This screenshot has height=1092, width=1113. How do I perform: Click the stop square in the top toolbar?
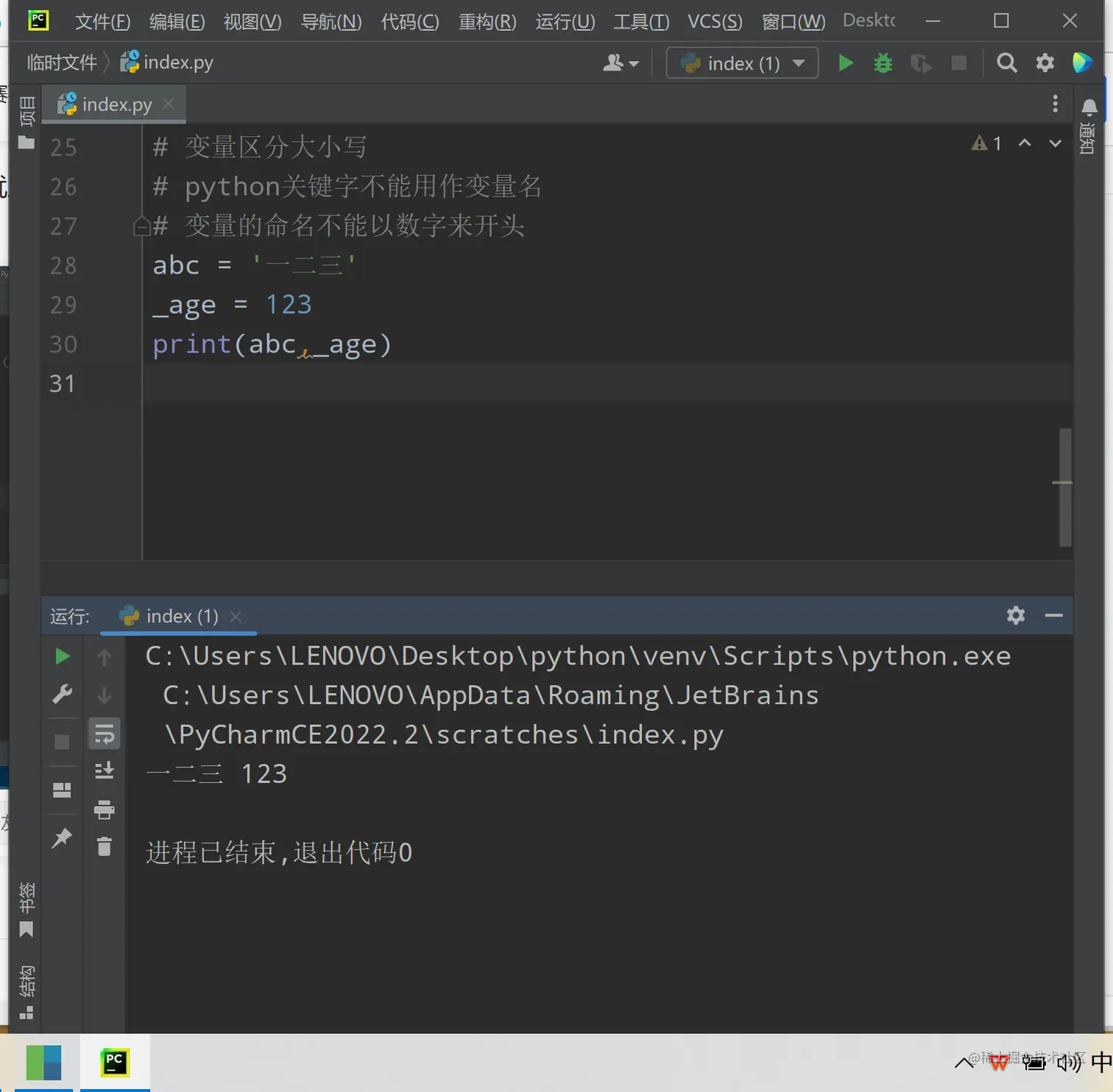point(958,63)
